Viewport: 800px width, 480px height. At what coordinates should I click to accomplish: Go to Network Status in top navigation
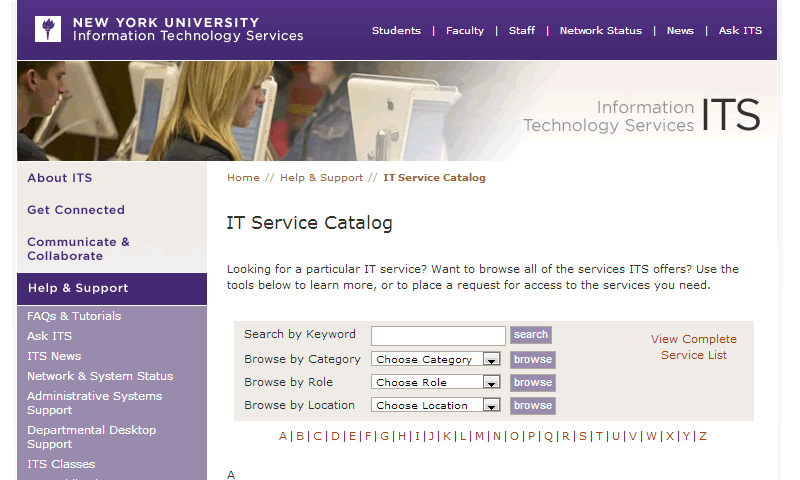[x=601, y=31]
